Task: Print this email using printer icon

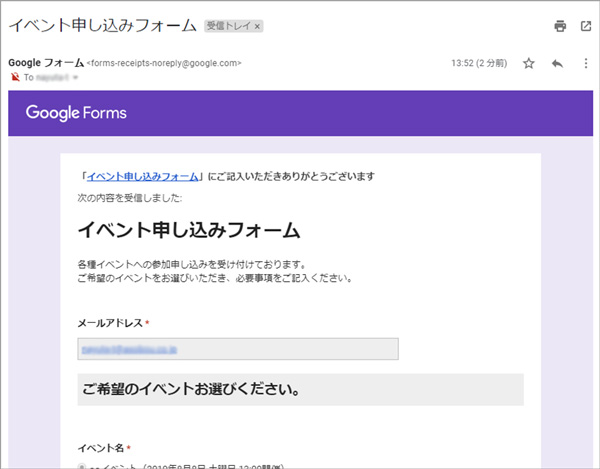Action: (560, 26)
